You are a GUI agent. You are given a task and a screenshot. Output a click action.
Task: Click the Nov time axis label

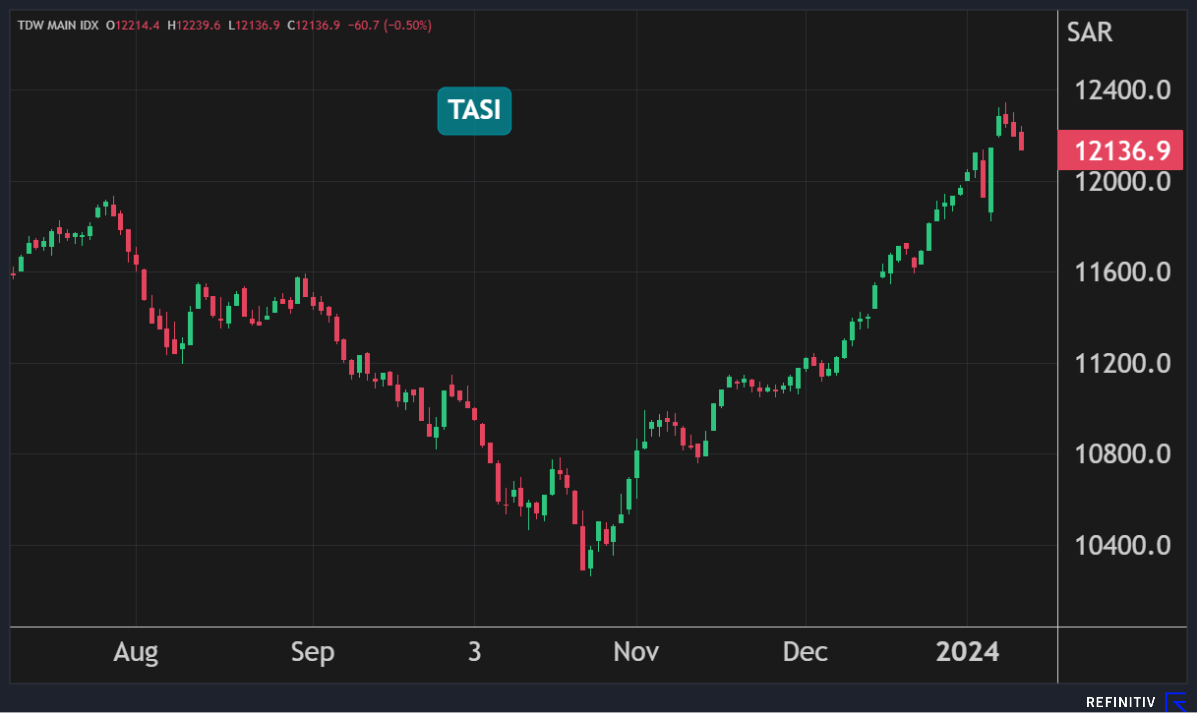click(x=635, y=653)
